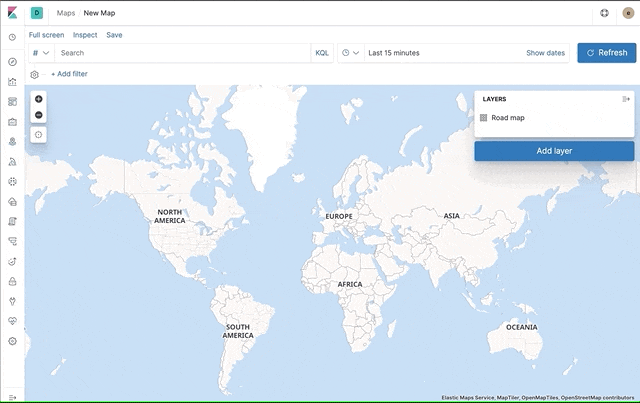Click Add filter
Image resolution: width=640 pixels, height=403 pixels.
(69, 74)
